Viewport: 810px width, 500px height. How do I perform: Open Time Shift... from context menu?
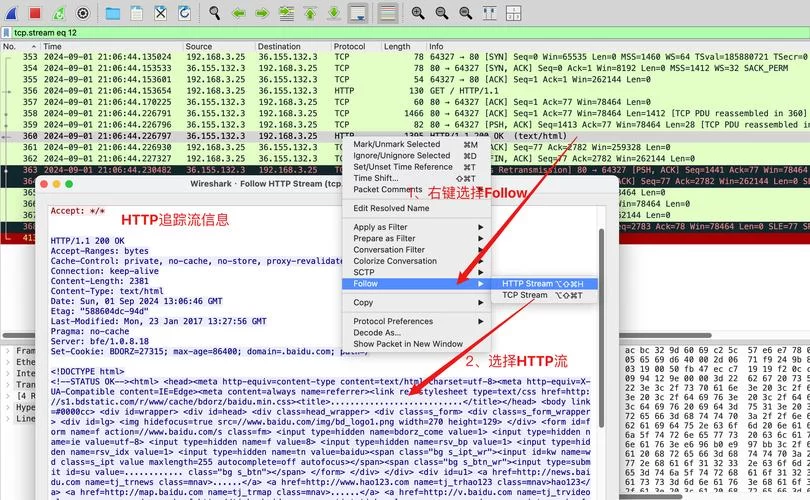click(416, 178)
